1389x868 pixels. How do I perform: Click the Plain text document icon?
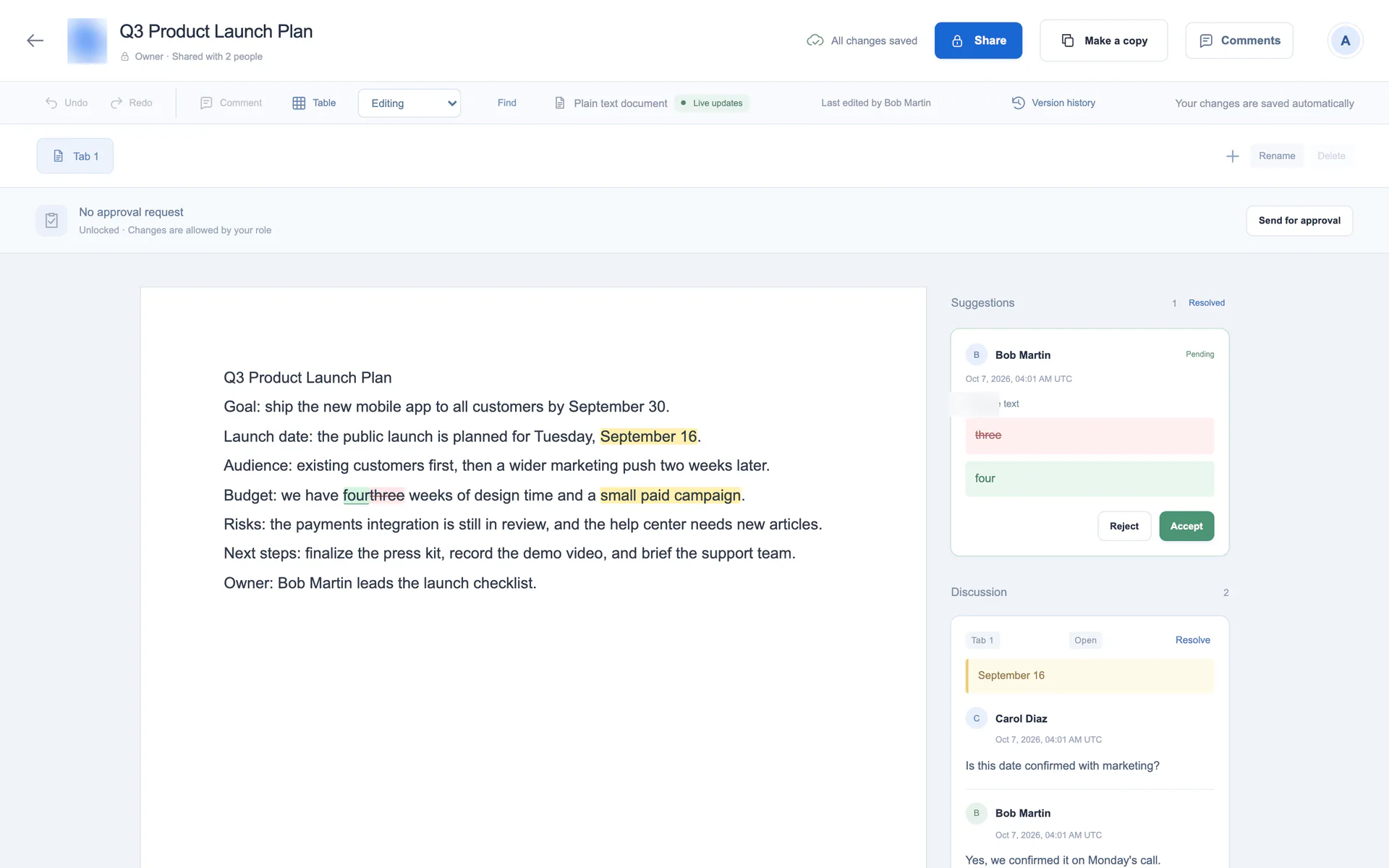[x=559, y=103]
